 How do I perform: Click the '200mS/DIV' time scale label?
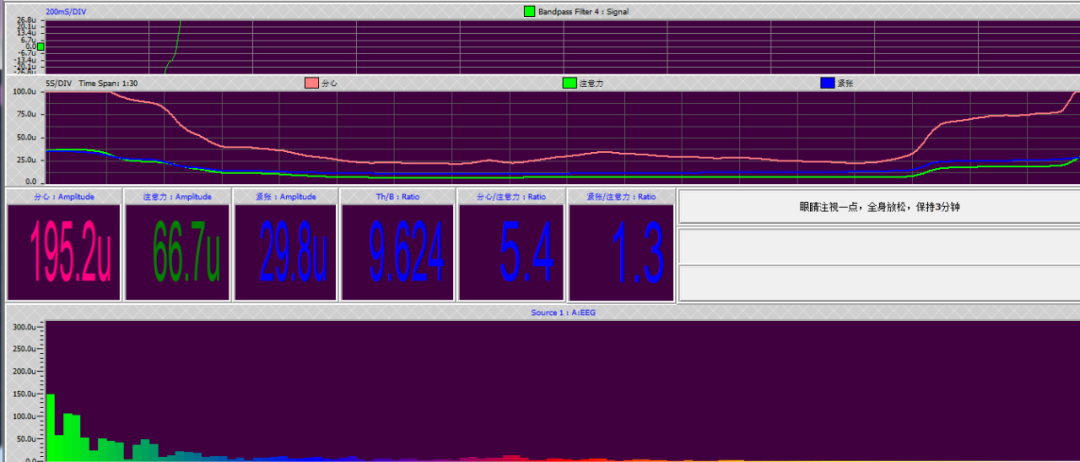(66, 12)
